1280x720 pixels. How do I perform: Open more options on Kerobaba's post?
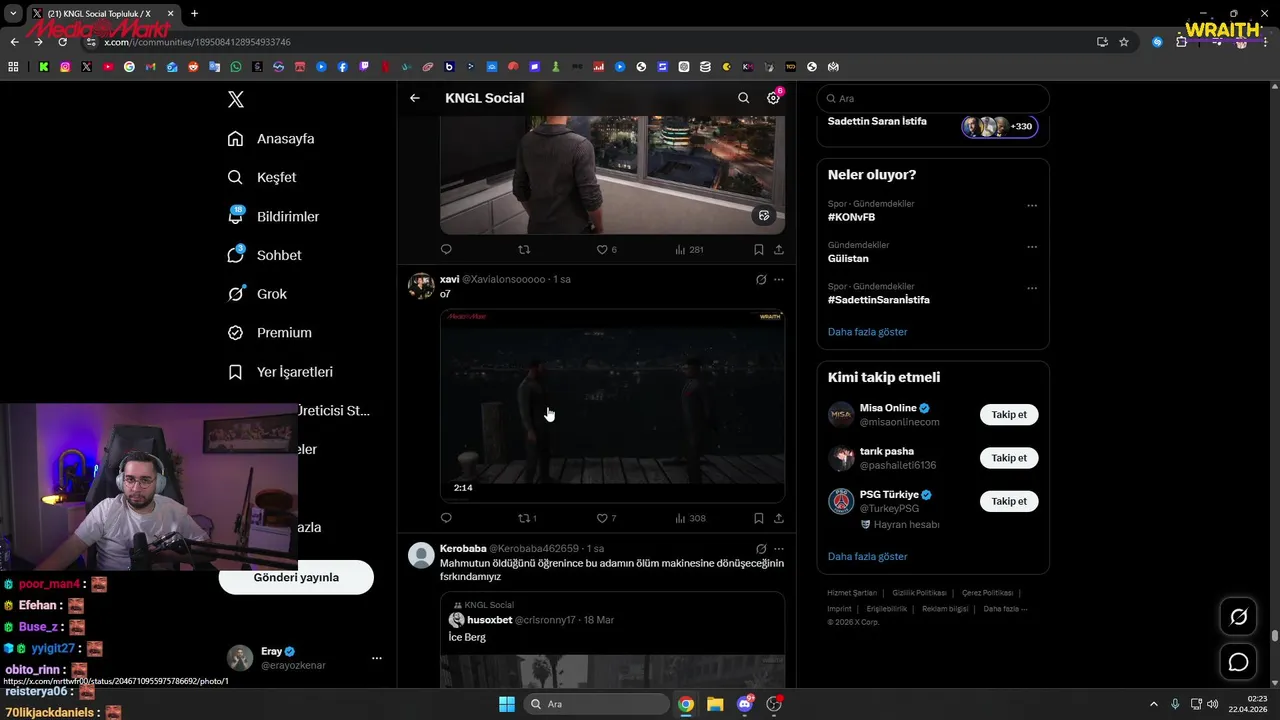779,549
